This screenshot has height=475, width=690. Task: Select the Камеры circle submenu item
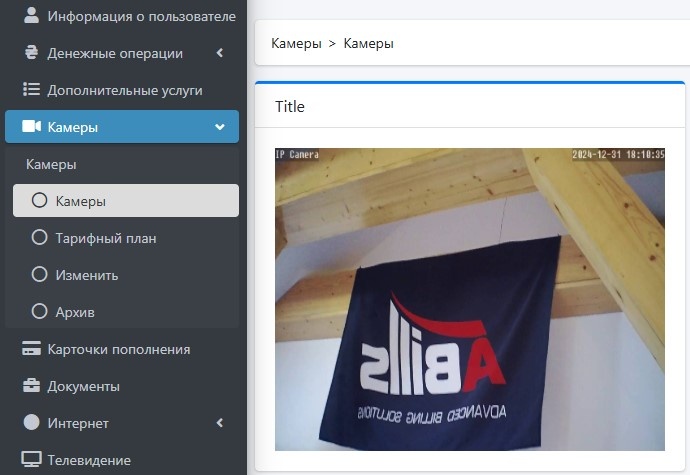(x=39, y=200)
